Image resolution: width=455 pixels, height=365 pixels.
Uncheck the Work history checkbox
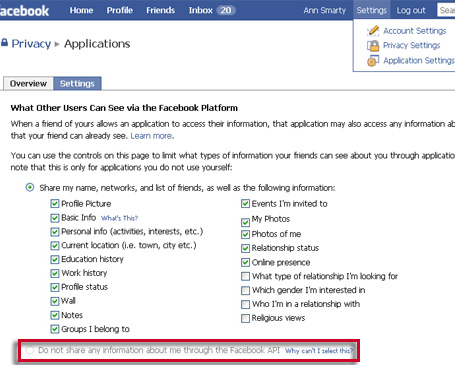(x=55, y=273)
